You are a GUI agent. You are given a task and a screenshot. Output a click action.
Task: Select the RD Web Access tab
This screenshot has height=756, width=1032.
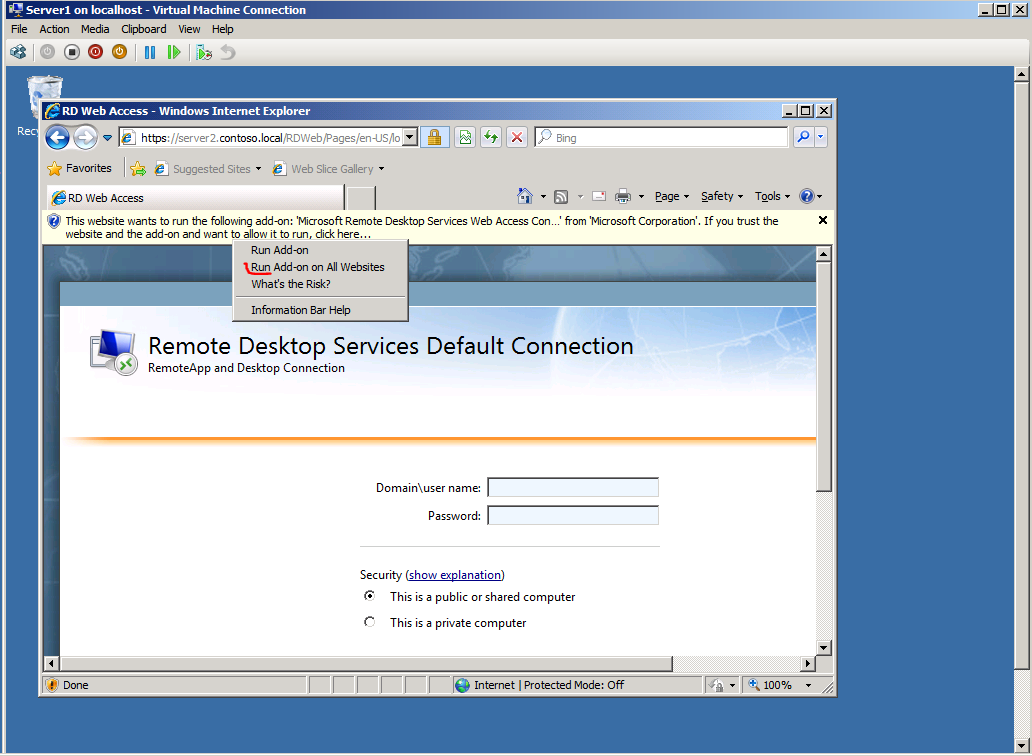(195, 197)
